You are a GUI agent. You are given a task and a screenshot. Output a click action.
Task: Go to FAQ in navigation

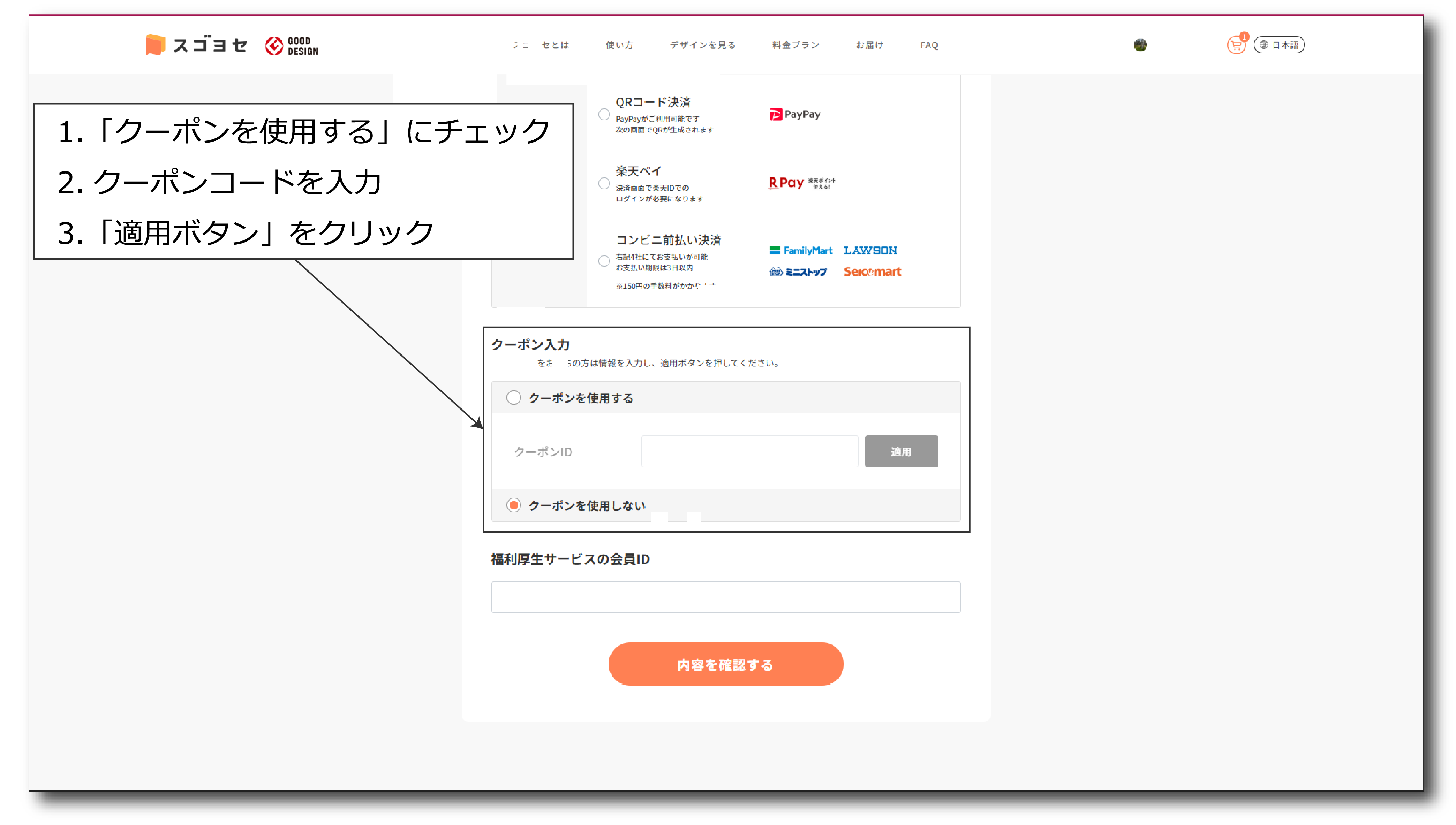tap(928, 45)
